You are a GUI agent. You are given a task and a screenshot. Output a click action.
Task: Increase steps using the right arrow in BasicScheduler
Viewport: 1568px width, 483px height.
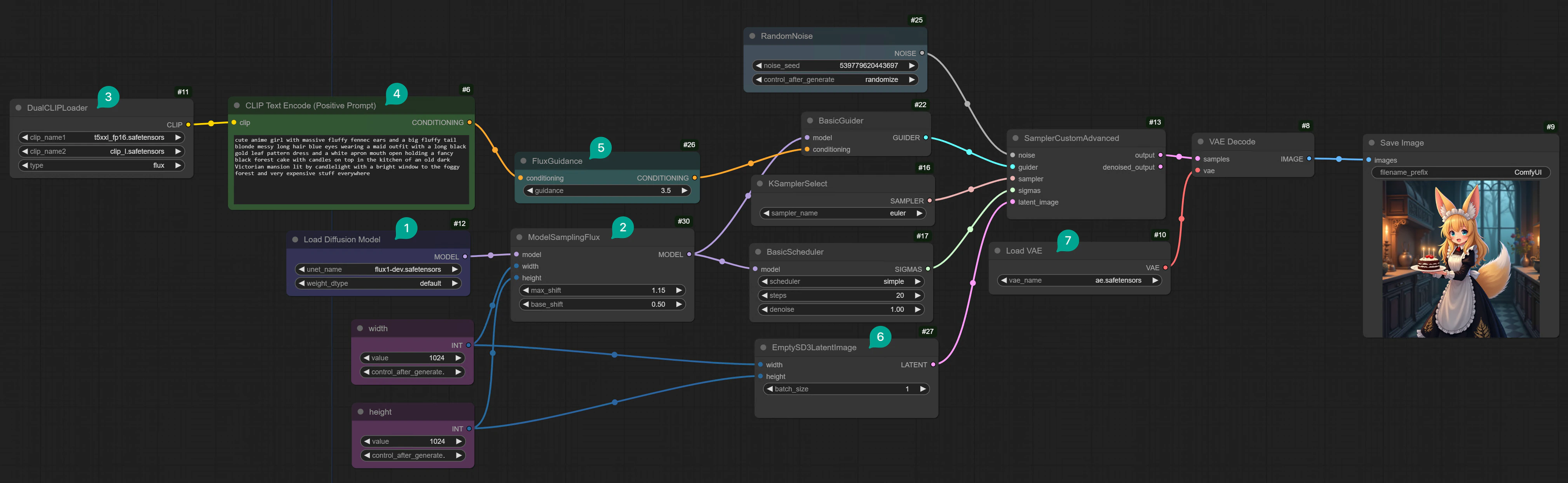tap(917, 295)
